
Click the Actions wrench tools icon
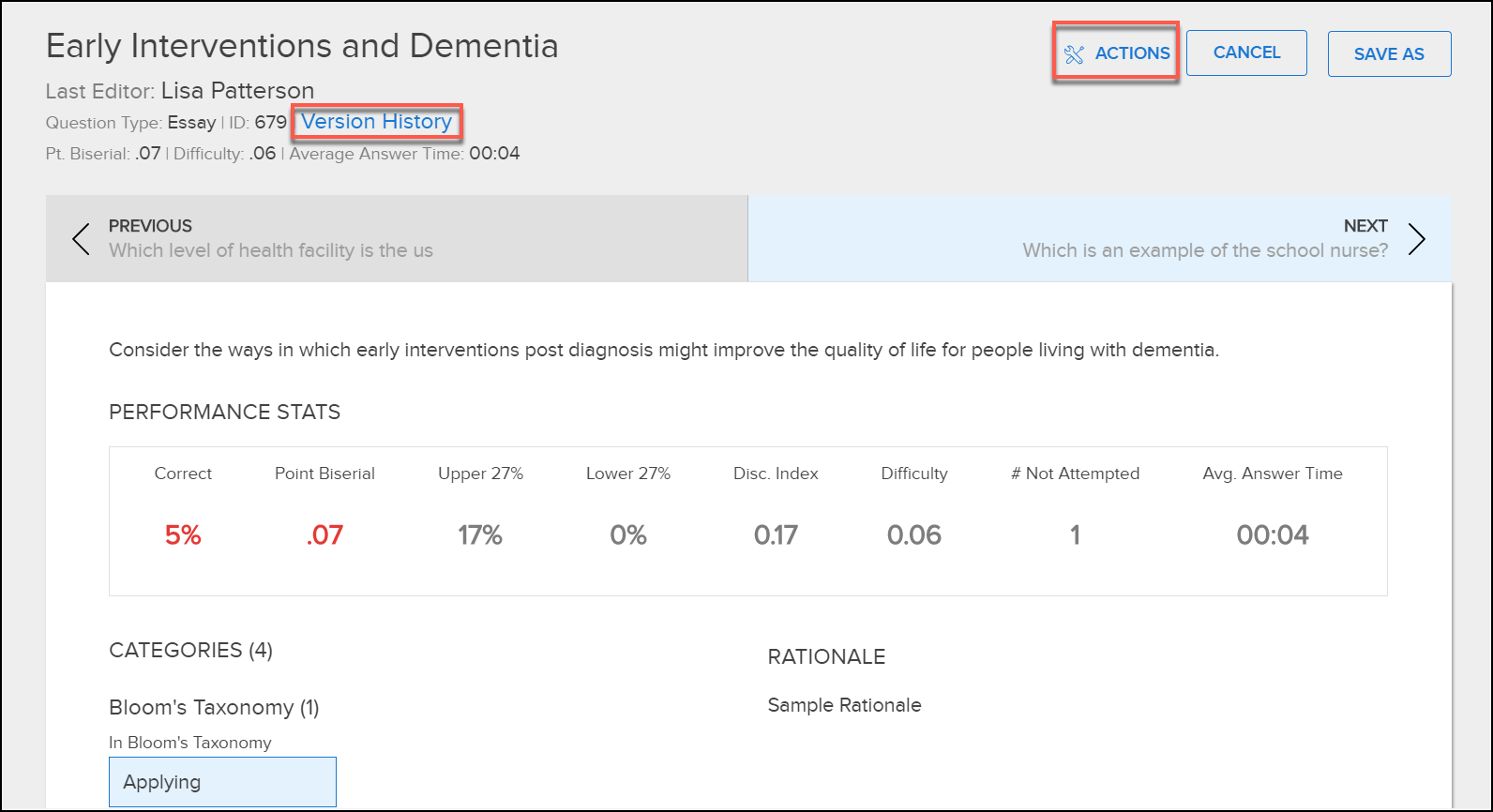(1074, 54)
